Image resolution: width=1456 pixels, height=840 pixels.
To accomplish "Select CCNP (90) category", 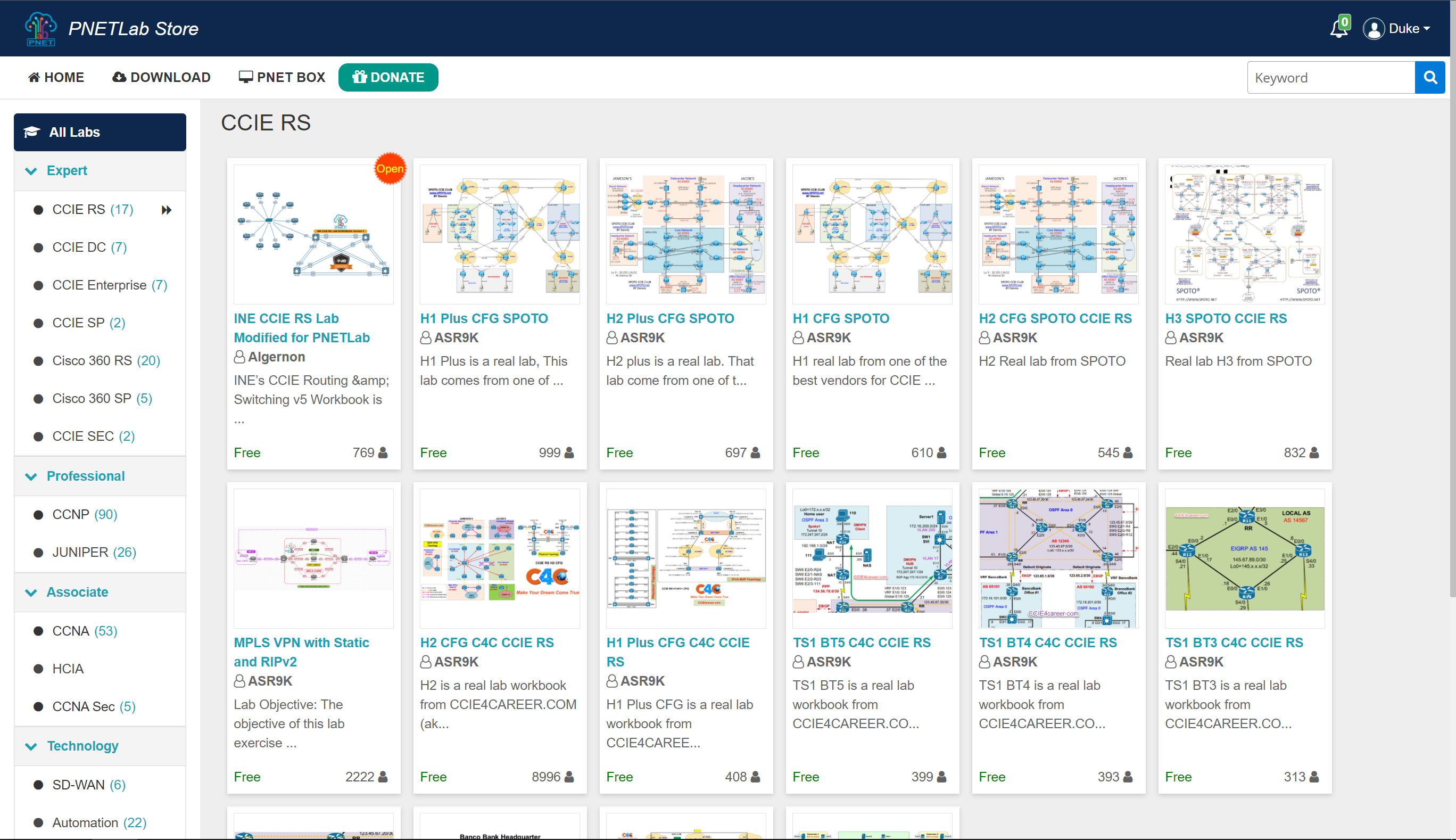I will pos(85,515).
